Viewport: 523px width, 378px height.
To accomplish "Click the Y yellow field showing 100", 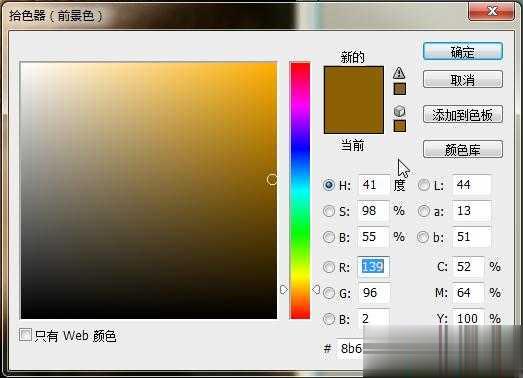I will click(x=468, y=318).
